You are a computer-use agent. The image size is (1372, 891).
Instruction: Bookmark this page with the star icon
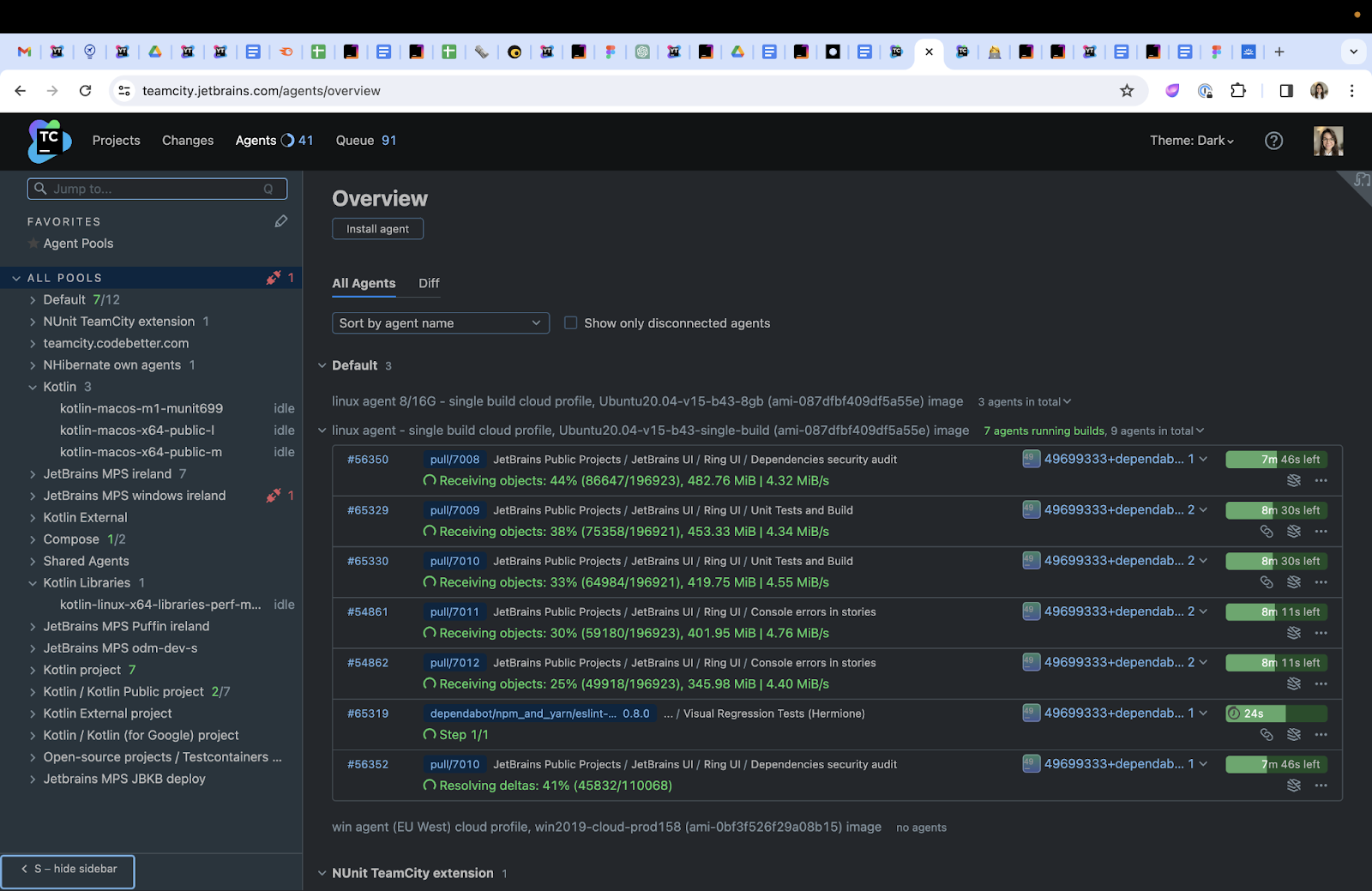[x=1127, y=91]
